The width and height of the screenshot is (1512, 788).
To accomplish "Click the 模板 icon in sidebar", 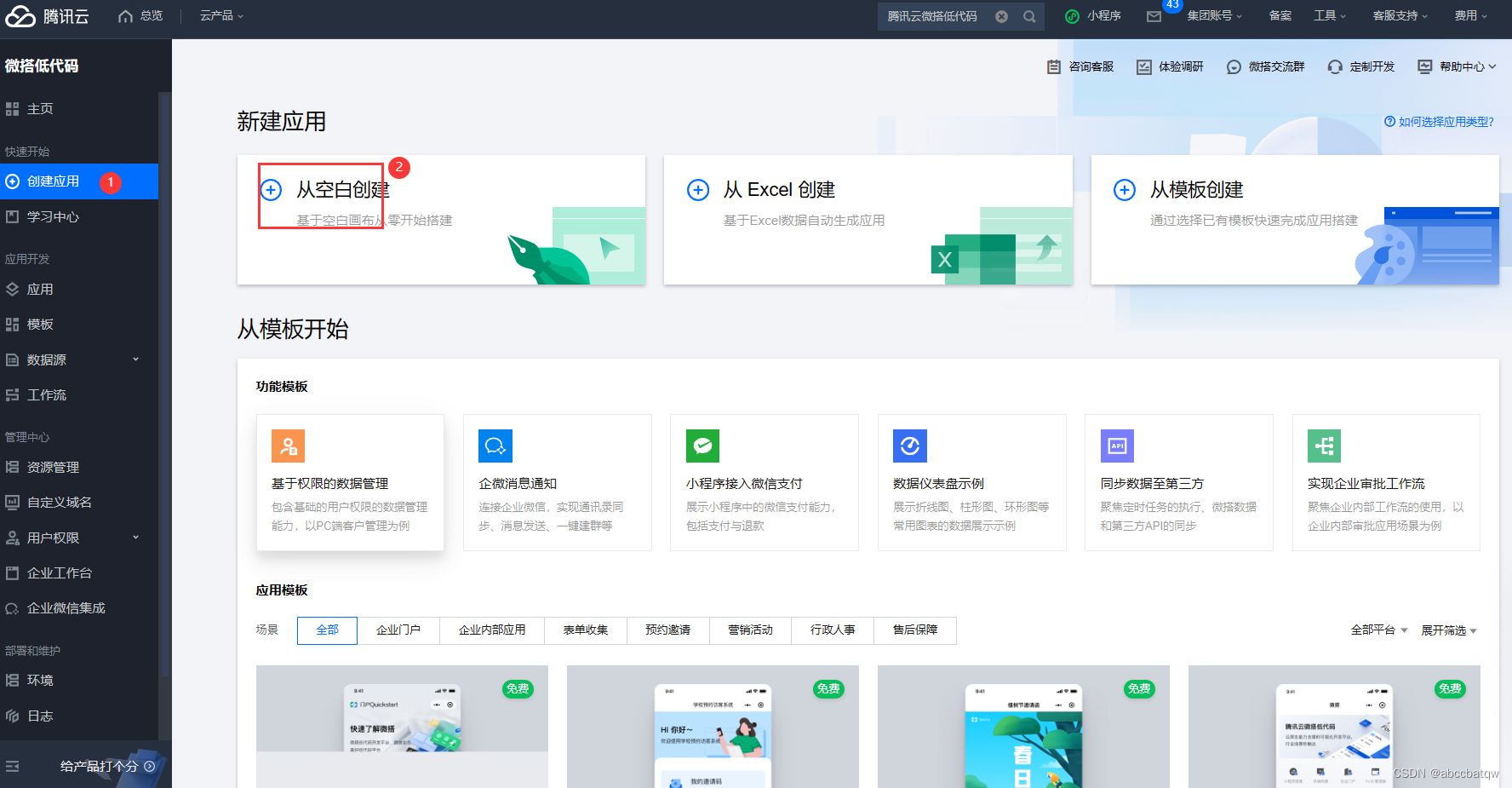I will [x=12, y=325].
